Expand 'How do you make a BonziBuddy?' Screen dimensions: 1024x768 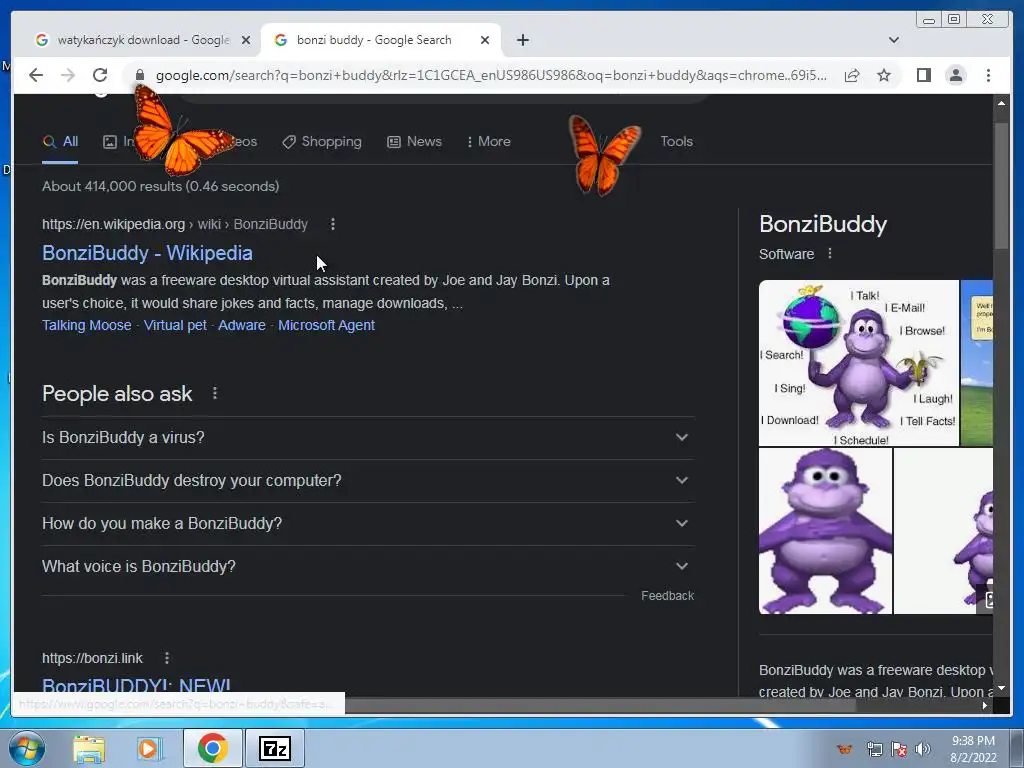pos(368,524)
